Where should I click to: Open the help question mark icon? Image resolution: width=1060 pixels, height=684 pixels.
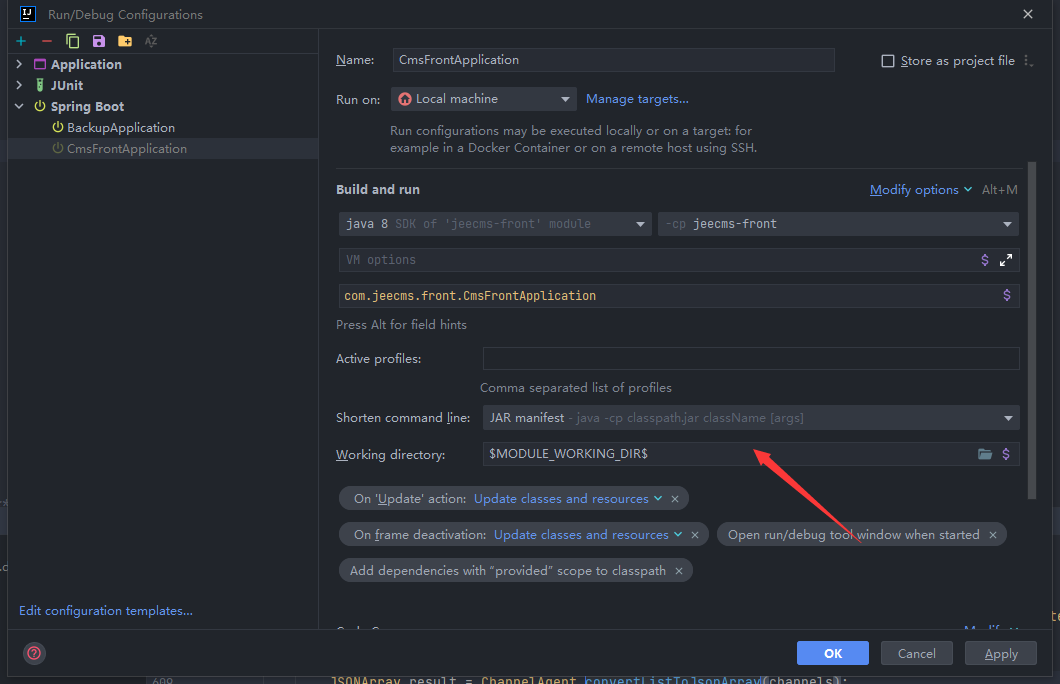34,653
